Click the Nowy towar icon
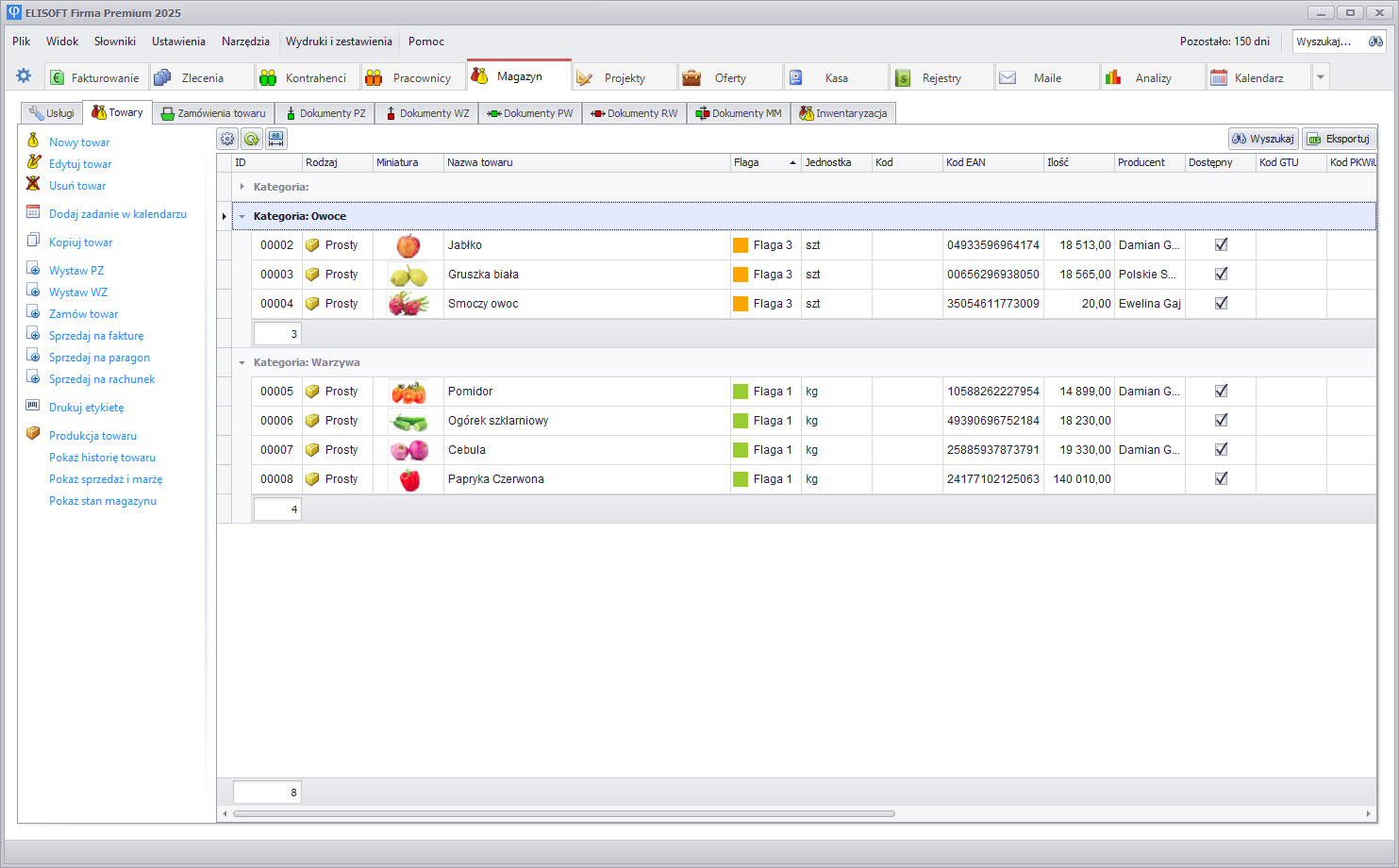The height and width of the screenshot is (868, 1399). pyautogui.click(x=33, y=142)
